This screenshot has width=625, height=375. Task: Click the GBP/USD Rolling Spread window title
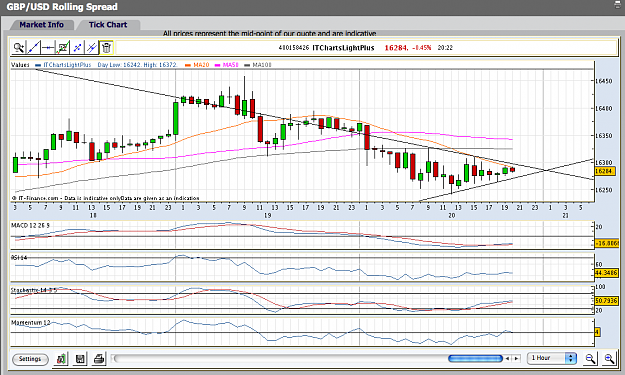[x=62, y=7]
